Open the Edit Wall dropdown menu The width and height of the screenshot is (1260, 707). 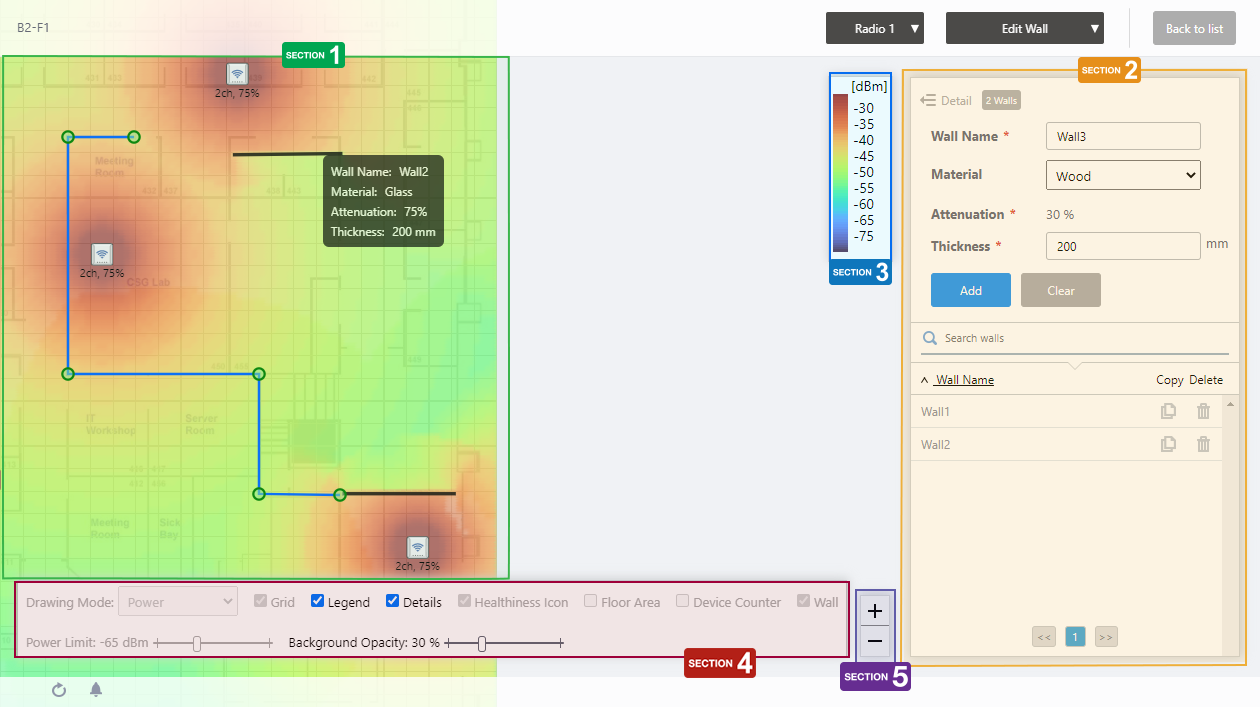1024,29
